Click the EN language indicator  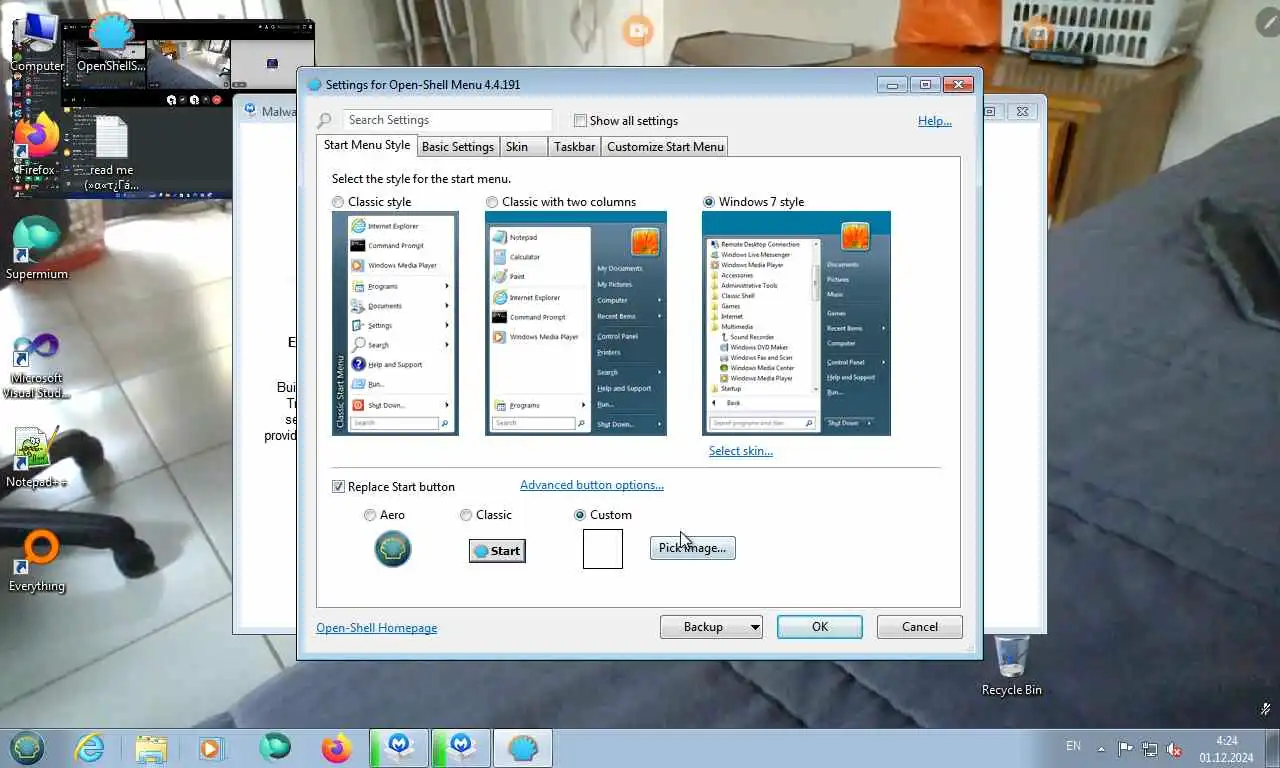click(1073, 746)
